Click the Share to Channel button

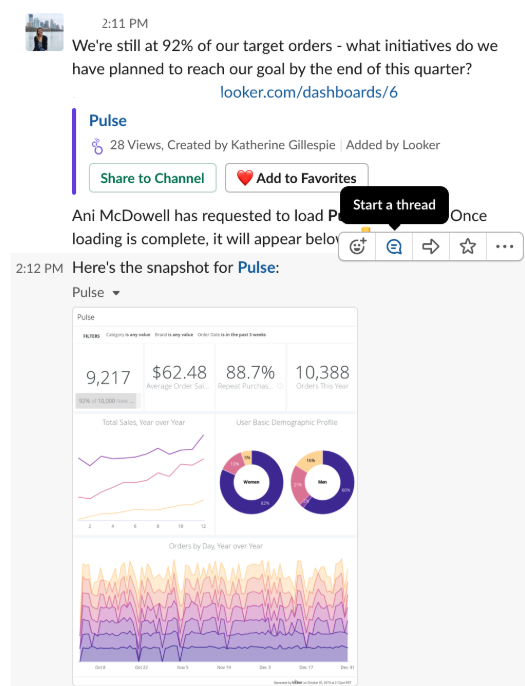[153, 178]
